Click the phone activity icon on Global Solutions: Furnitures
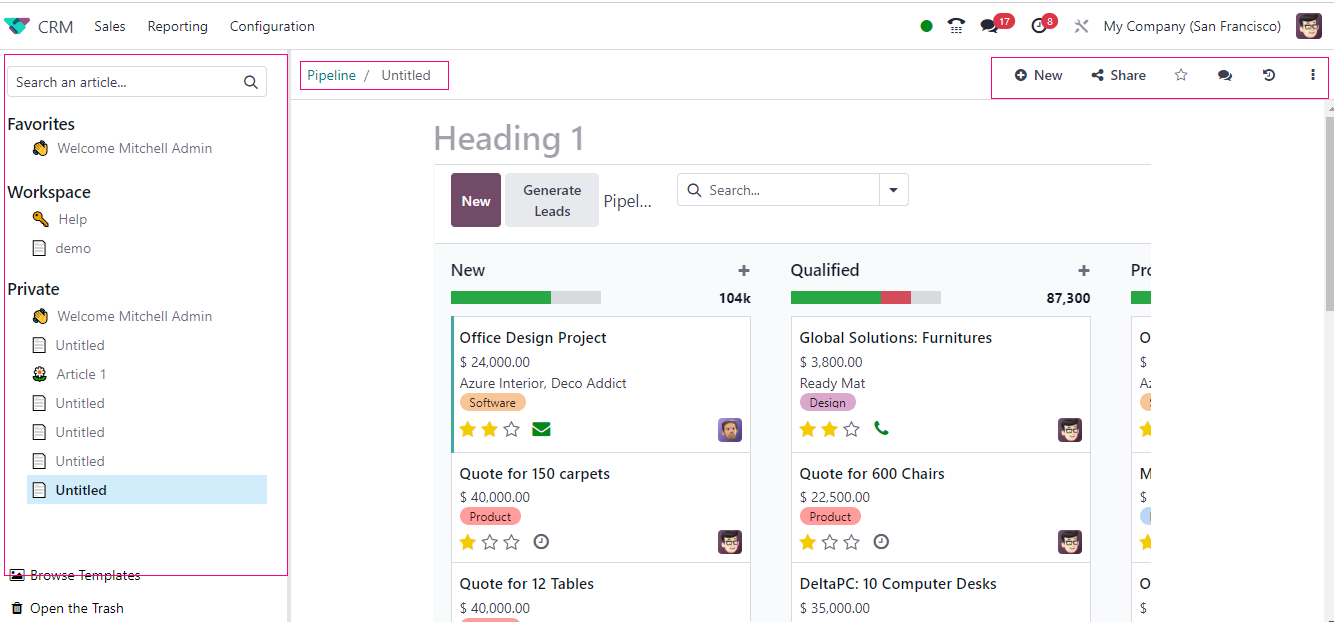 (x=881, y=429)
